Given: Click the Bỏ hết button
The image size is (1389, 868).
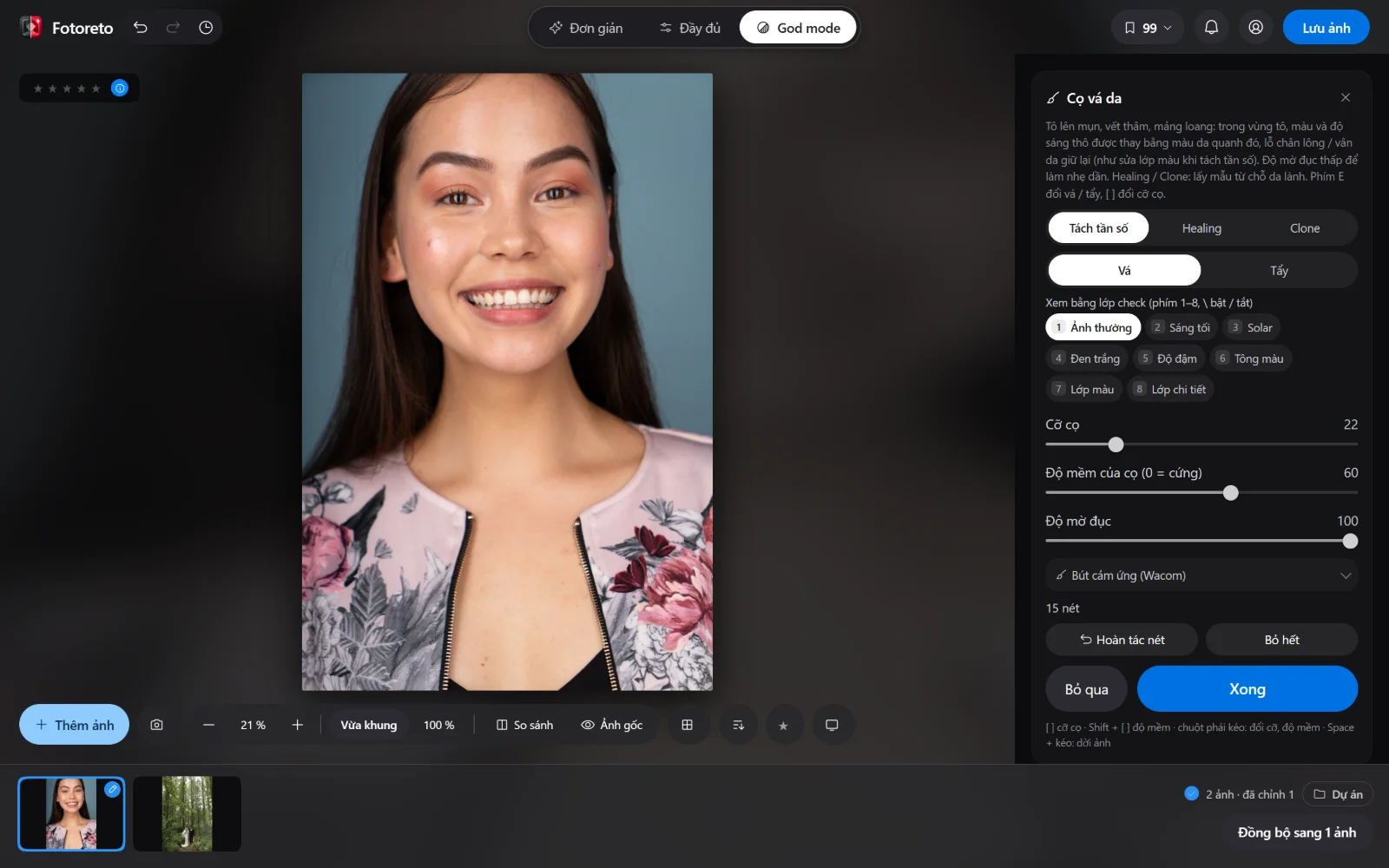Looking at the screenshot, I should tap(1281, 640).
